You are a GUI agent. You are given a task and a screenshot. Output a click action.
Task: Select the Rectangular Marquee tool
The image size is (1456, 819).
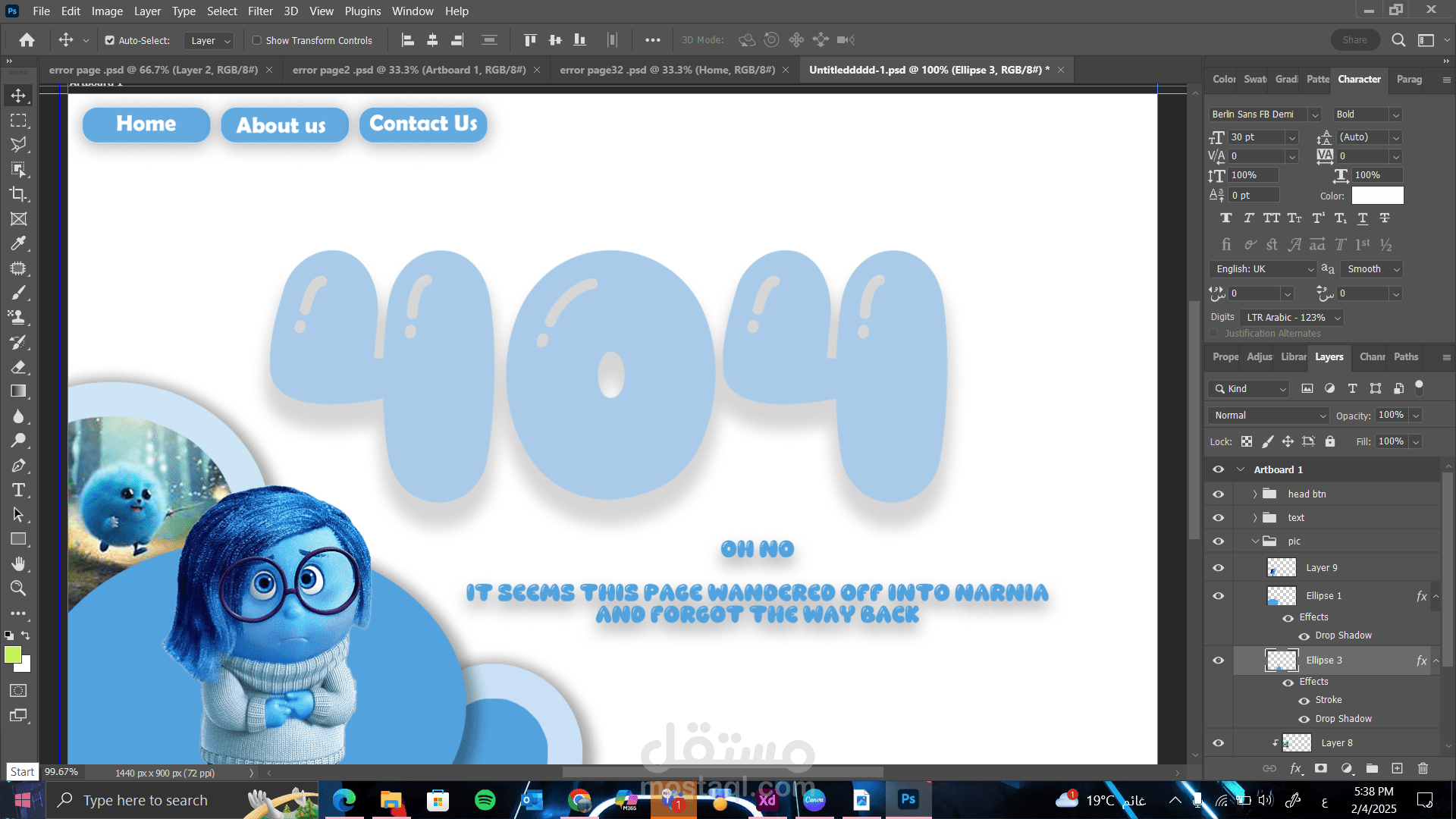click(18, 121)
